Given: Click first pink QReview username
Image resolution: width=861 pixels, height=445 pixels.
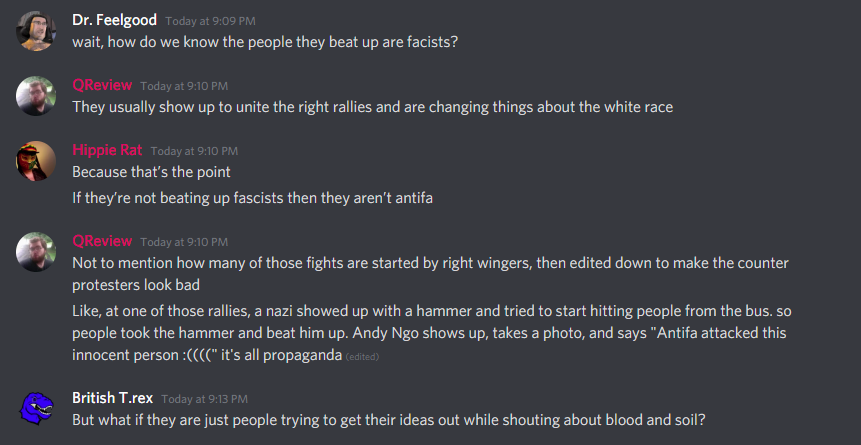Looking at the screenshot, I should tap(102, 85).
